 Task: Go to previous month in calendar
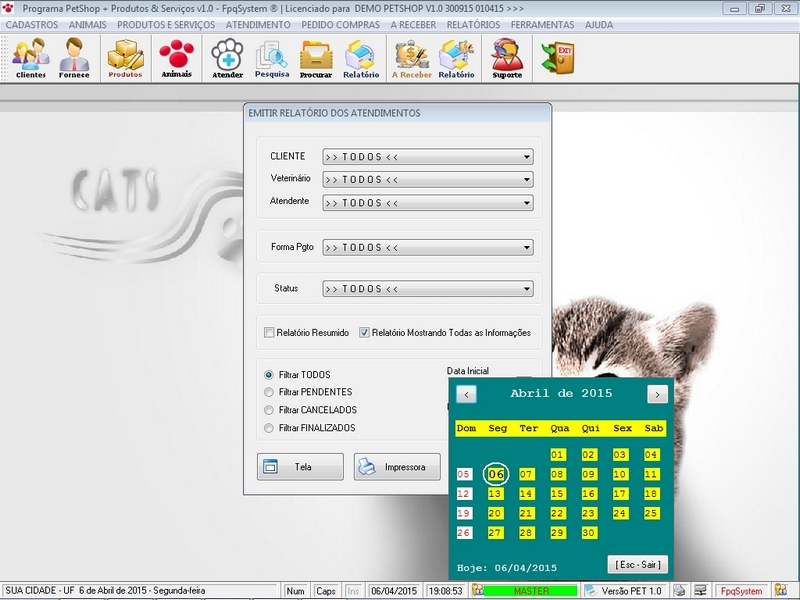coord(466,394)
